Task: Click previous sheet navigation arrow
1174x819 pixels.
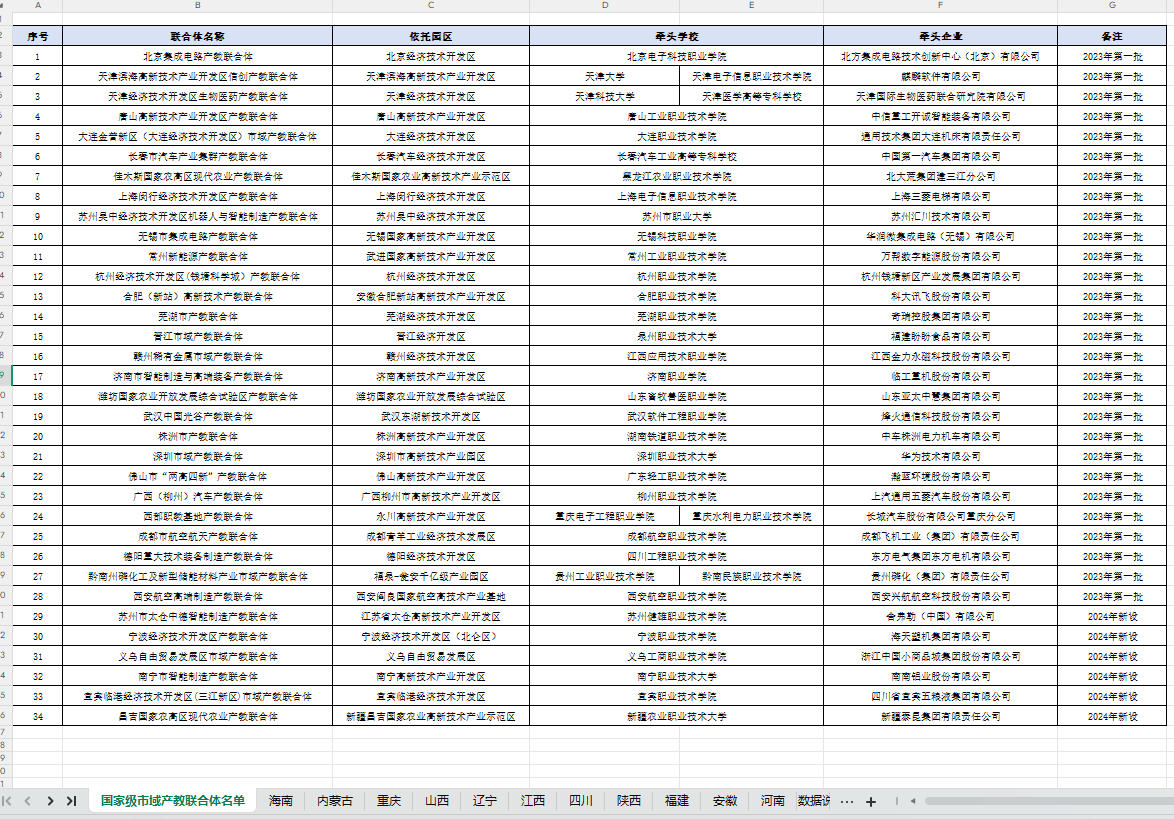Action: point(28,801)
